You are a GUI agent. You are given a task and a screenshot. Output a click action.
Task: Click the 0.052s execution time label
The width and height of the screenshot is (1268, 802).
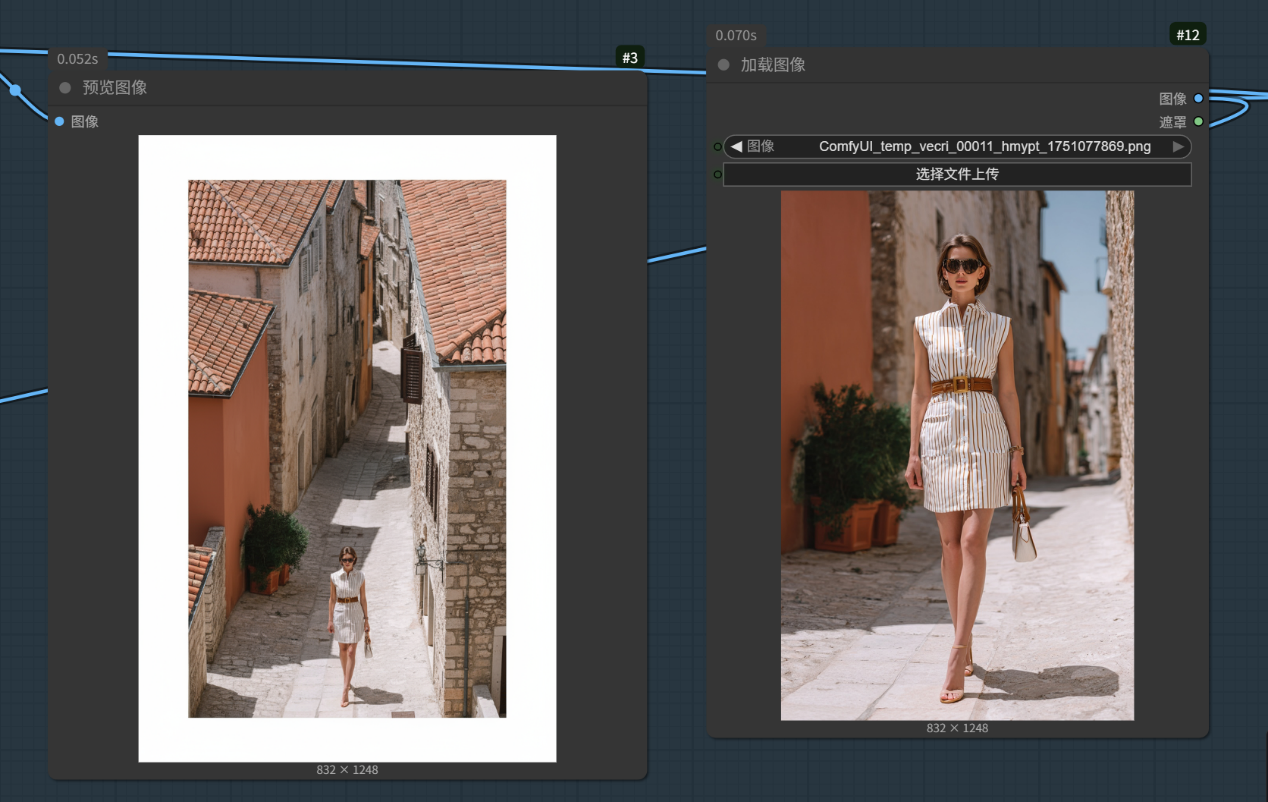click(77, 59)
